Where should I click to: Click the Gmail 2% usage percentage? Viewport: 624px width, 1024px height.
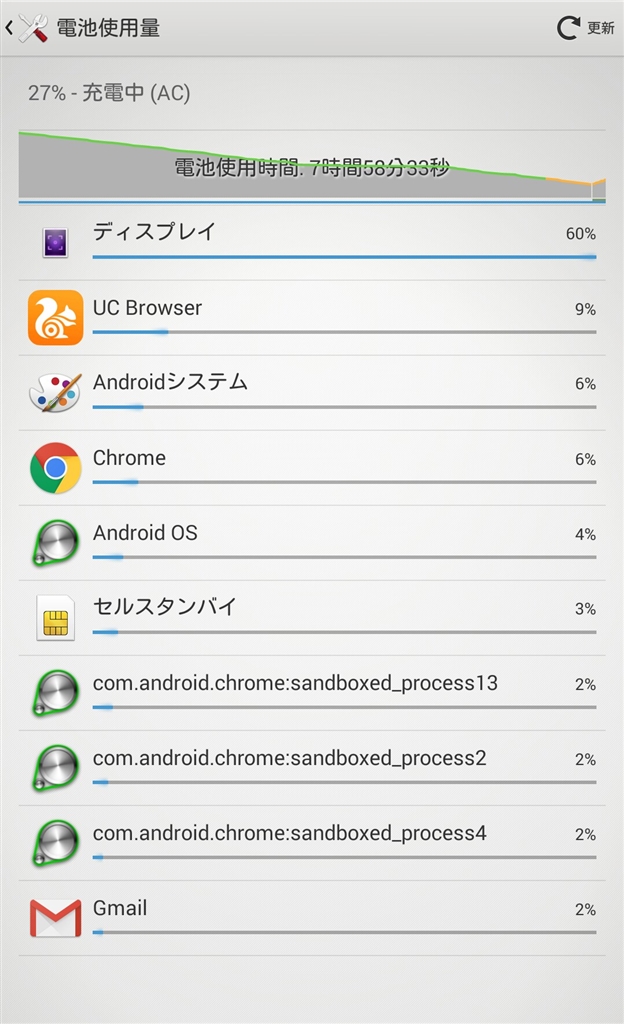point(585,909)
